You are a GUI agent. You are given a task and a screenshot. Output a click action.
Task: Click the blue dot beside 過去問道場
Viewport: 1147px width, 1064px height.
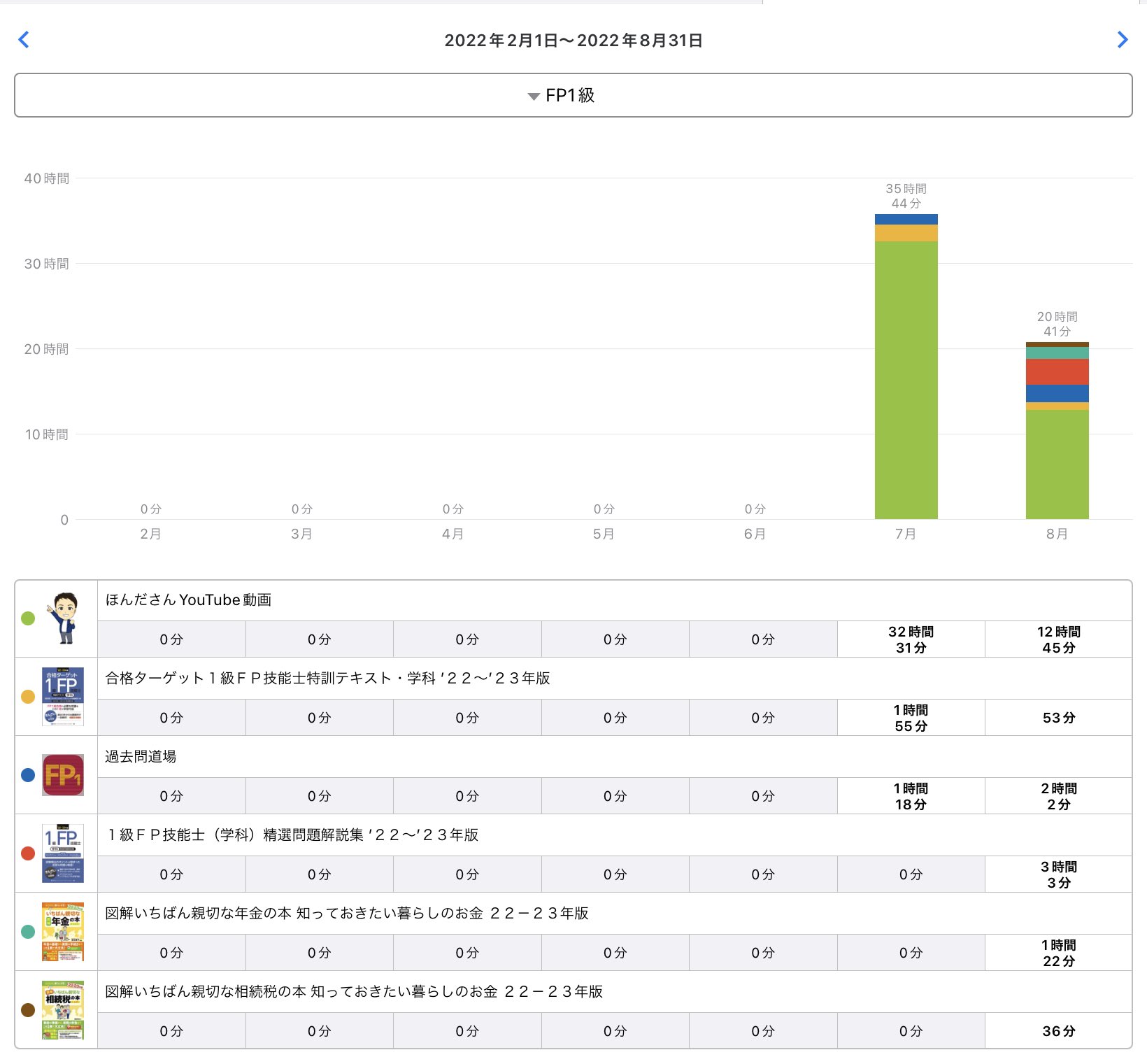point(28,775)
